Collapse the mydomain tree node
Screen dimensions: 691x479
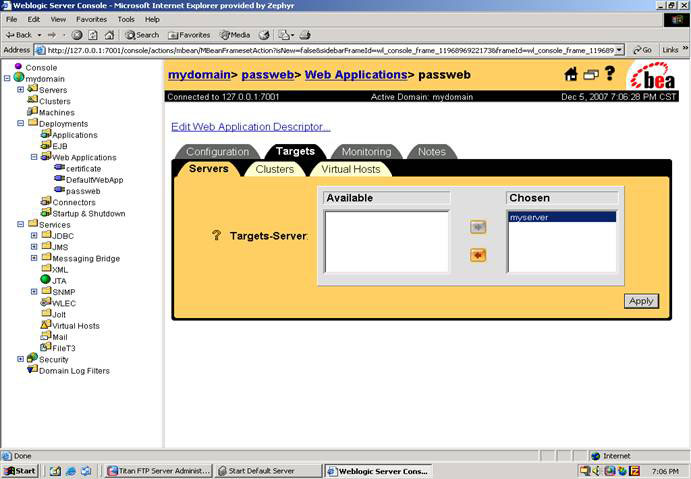(x=7, y=78)
